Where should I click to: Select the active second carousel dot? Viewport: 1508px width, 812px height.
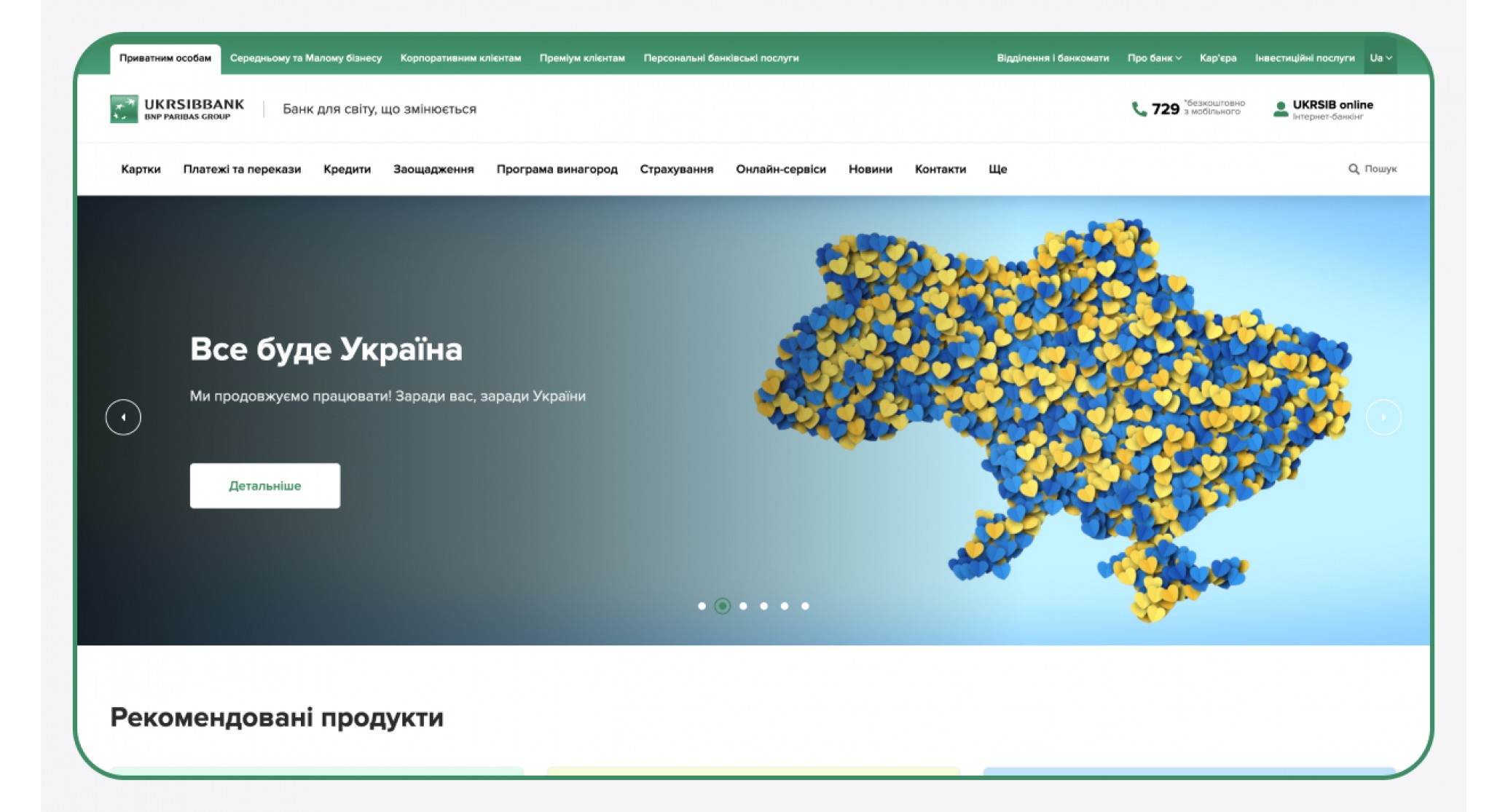722,606
